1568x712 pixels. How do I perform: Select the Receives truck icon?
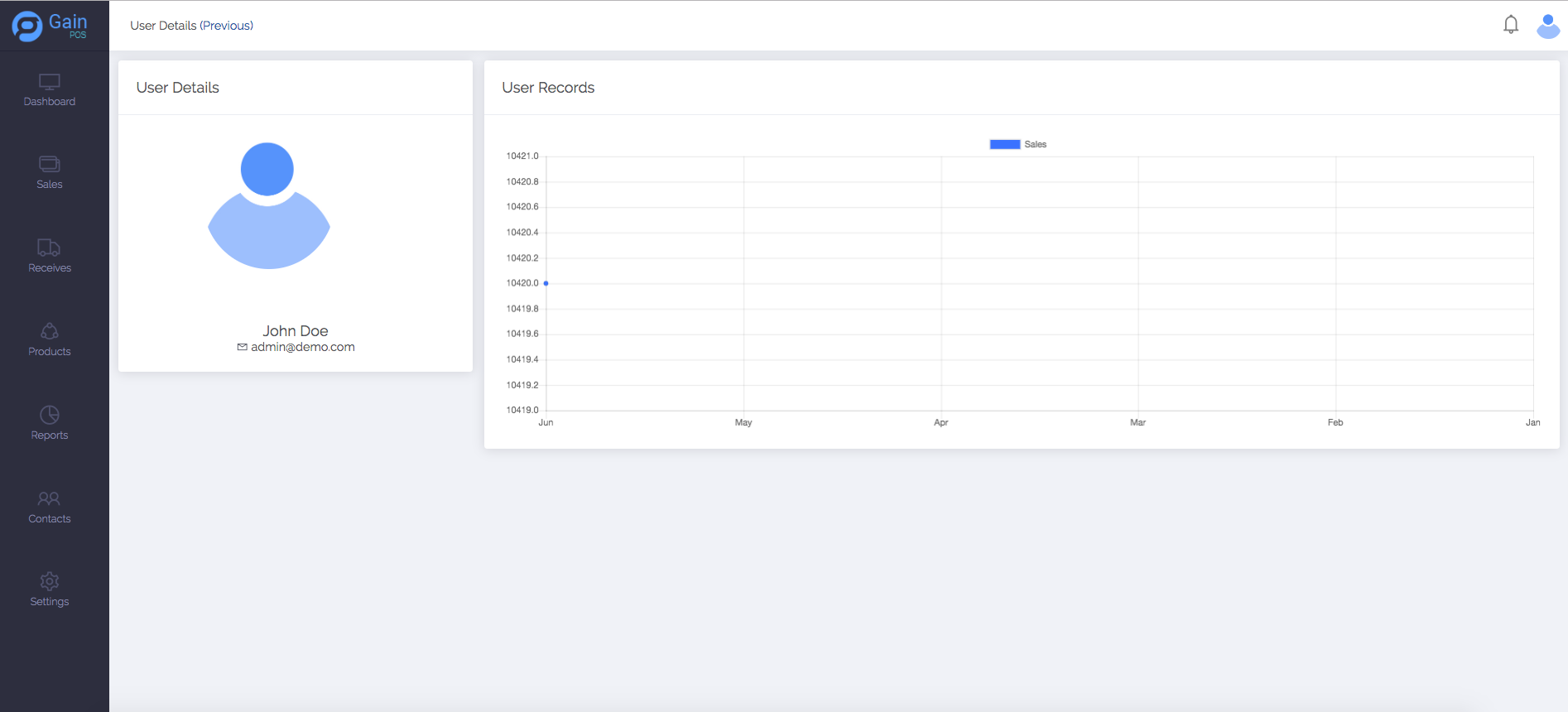coord(49,248)
